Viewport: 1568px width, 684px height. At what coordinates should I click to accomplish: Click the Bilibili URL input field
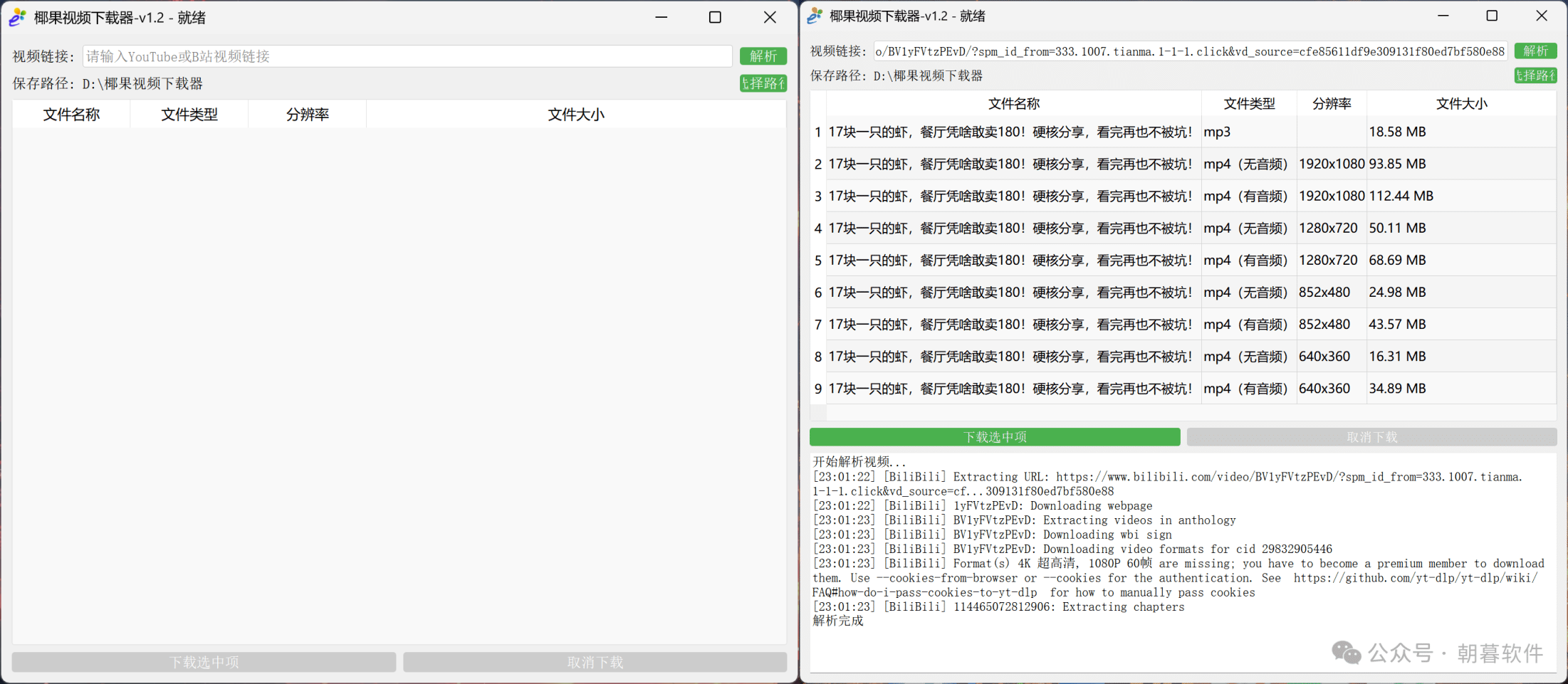coord(1189,51)
